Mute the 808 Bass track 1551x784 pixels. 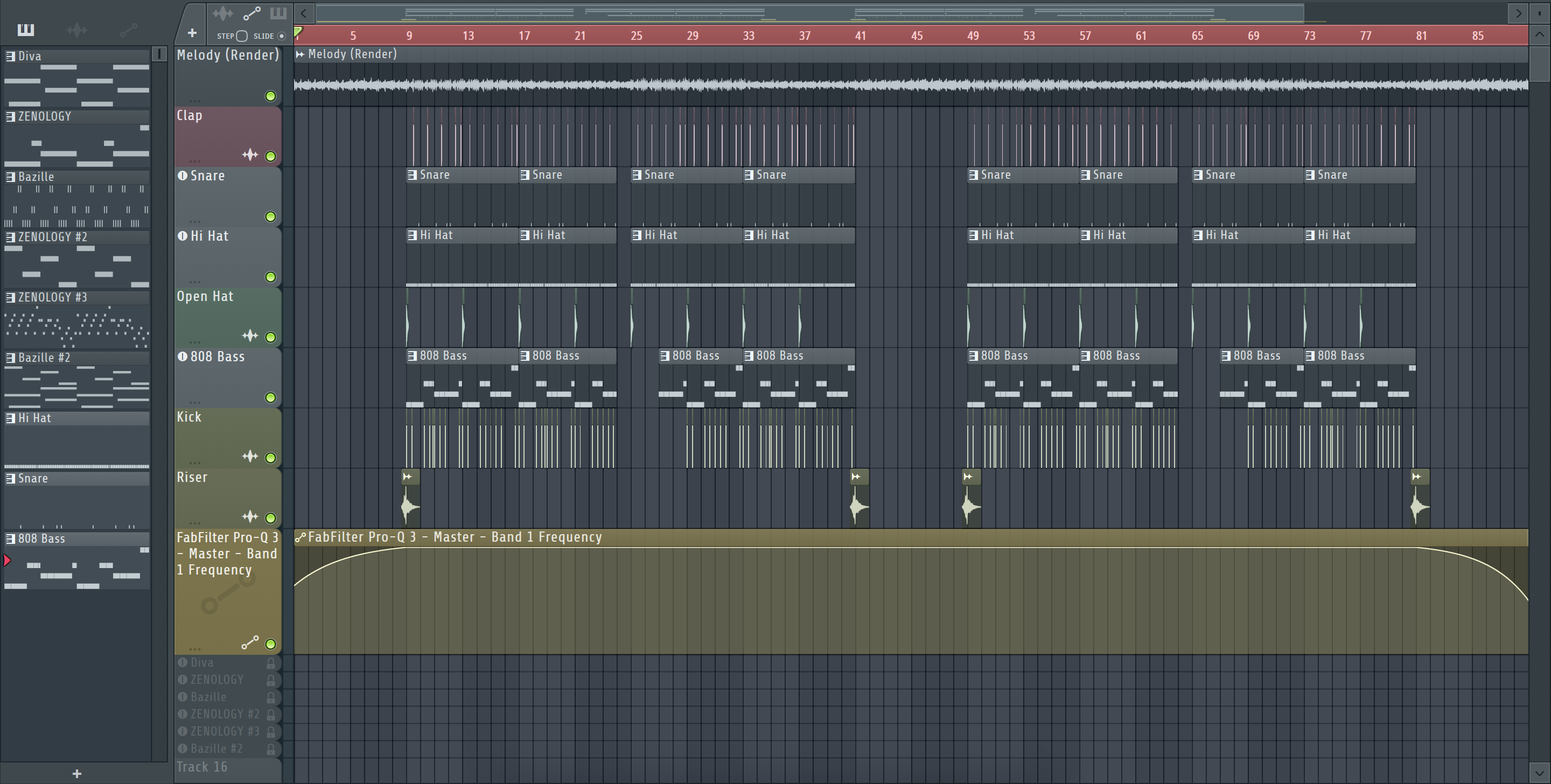coord(271,397)
